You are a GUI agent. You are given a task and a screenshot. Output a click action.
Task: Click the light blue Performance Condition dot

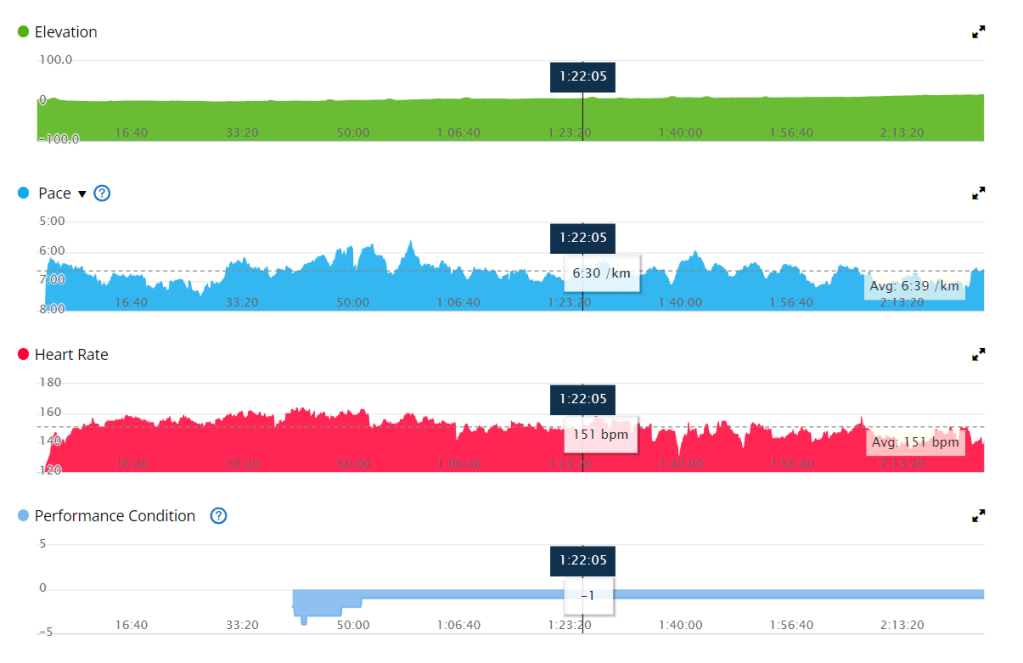click(24, 516)
